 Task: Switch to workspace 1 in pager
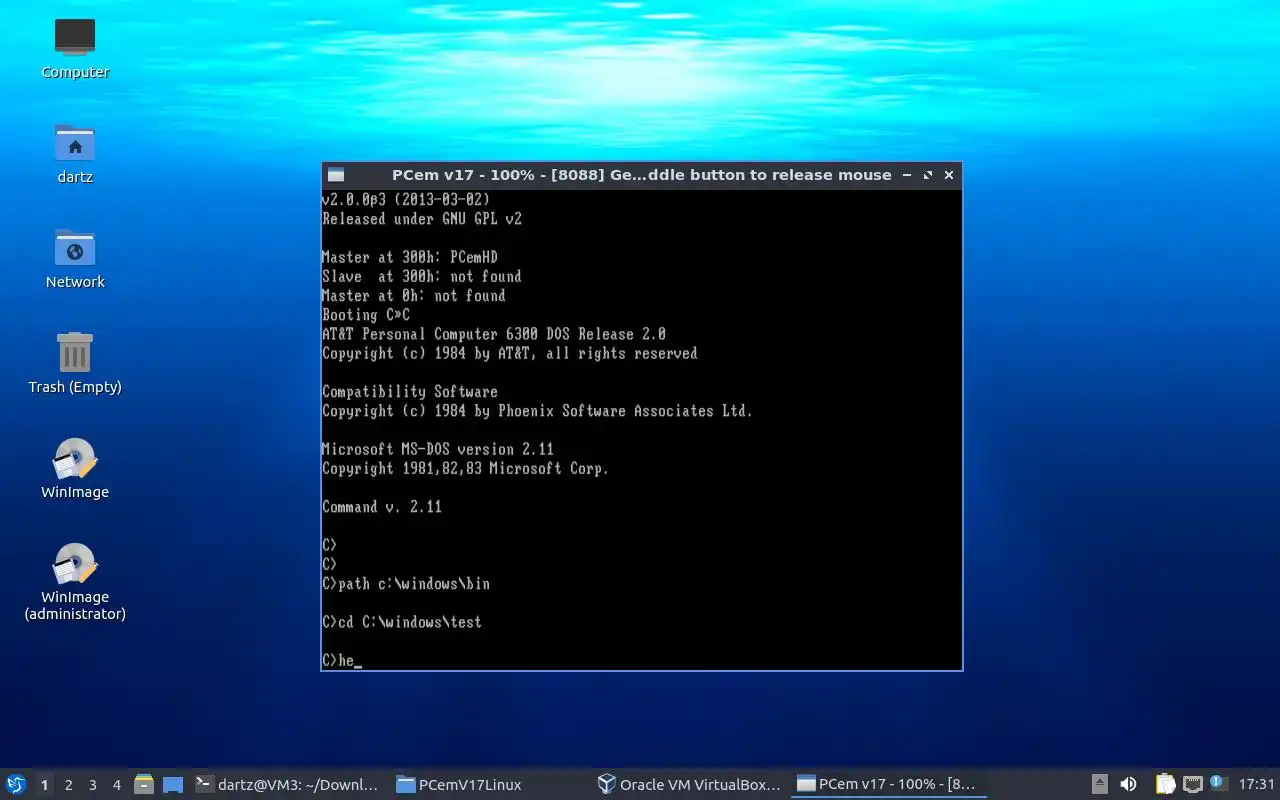tap(44, 785)
